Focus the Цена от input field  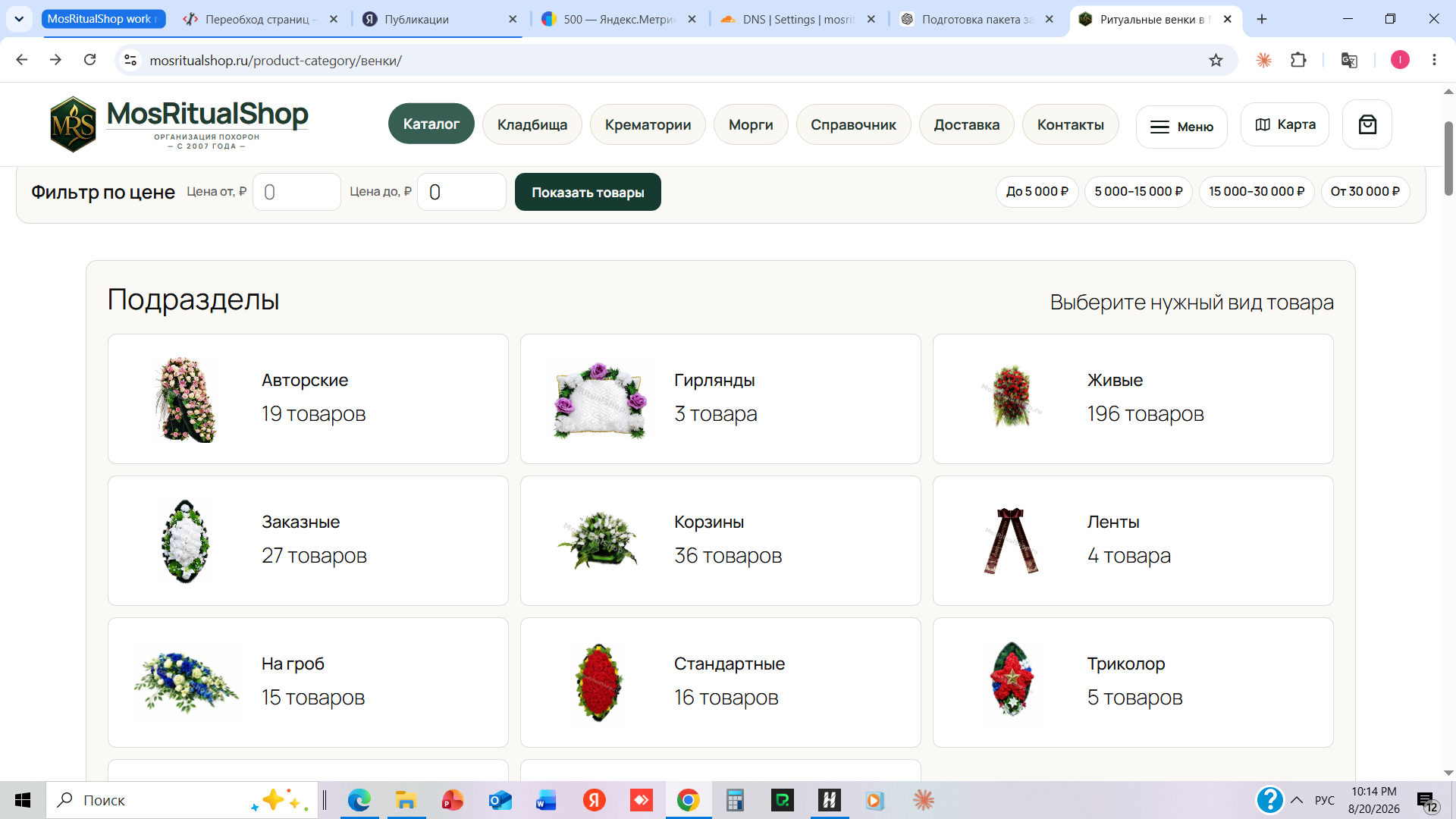pyautogui.click(x=297, y=192)
